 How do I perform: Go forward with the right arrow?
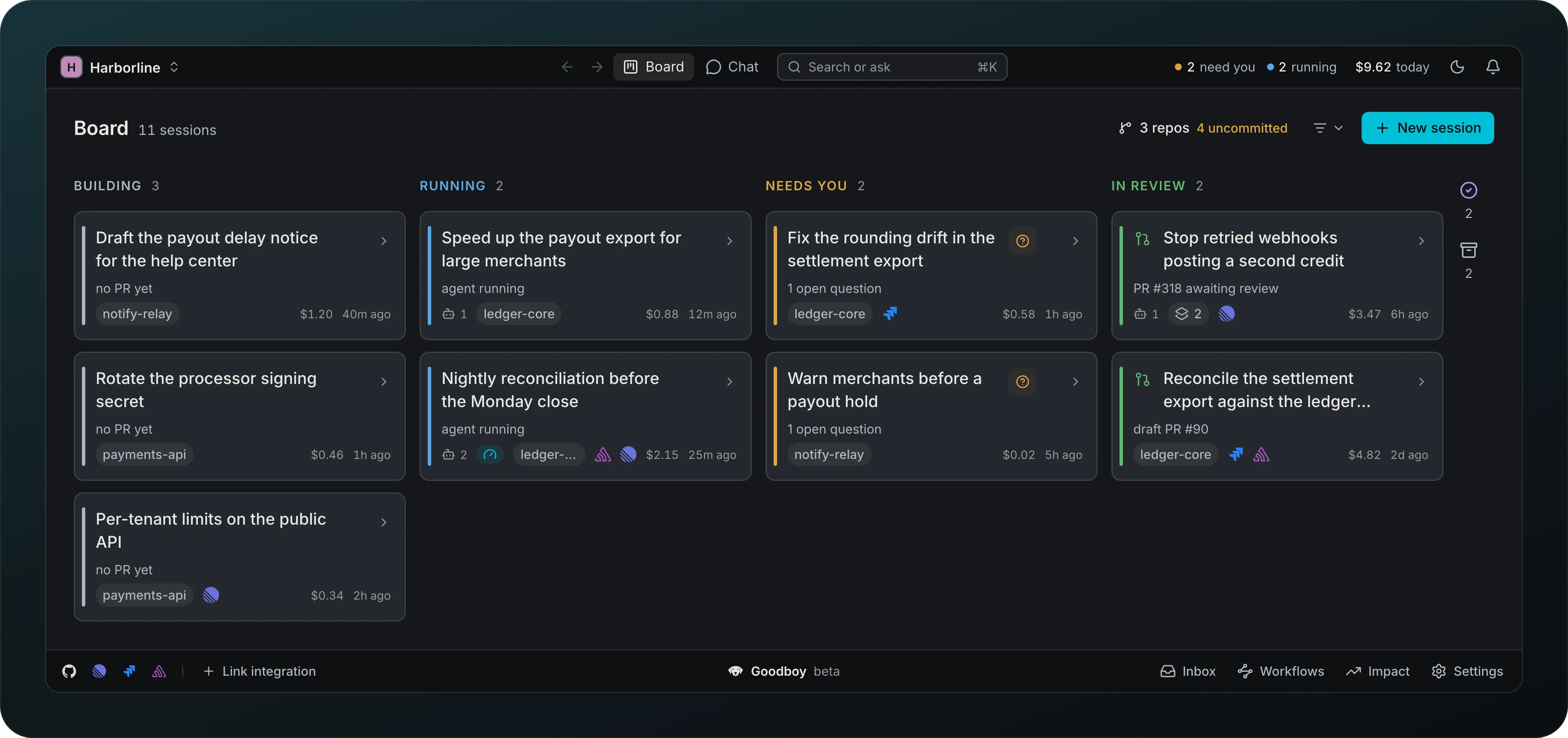coord(597,67)
